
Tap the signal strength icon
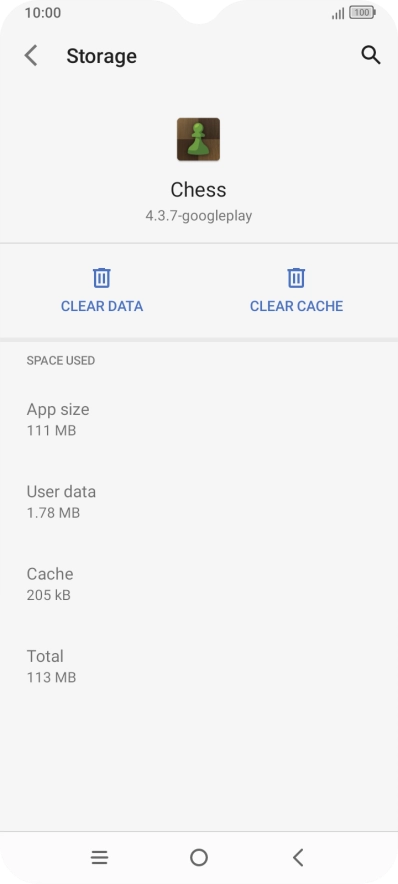pos(338,13)
